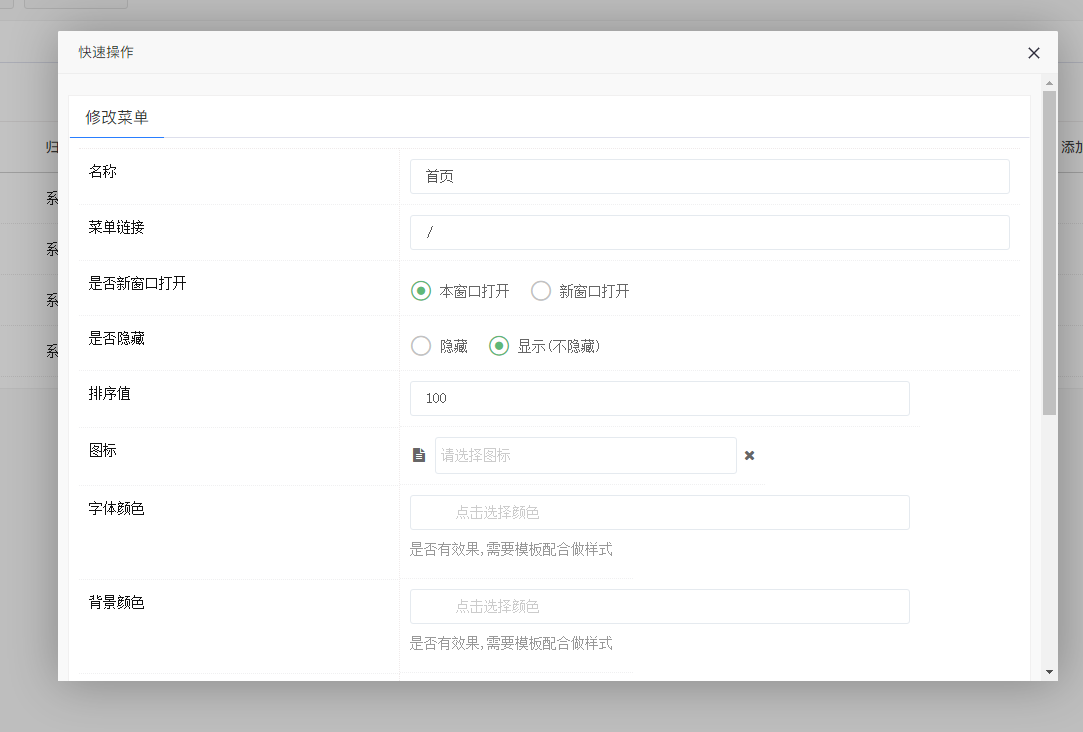Click the scrollbar down arrow in the dialog
The height and width of the screenshot is (732, 1083).
click(x=1049, y=671)
